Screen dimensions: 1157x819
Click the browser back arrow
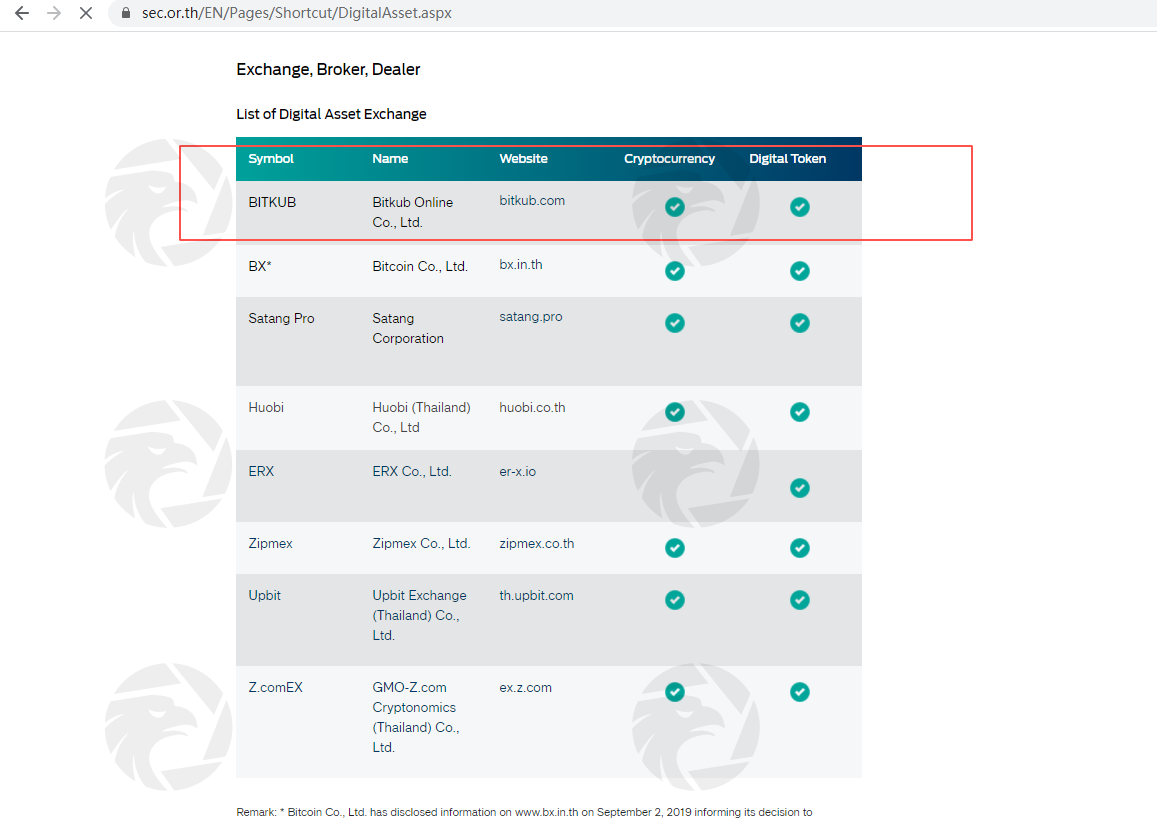pyautogui.click(x=22, y=13)
